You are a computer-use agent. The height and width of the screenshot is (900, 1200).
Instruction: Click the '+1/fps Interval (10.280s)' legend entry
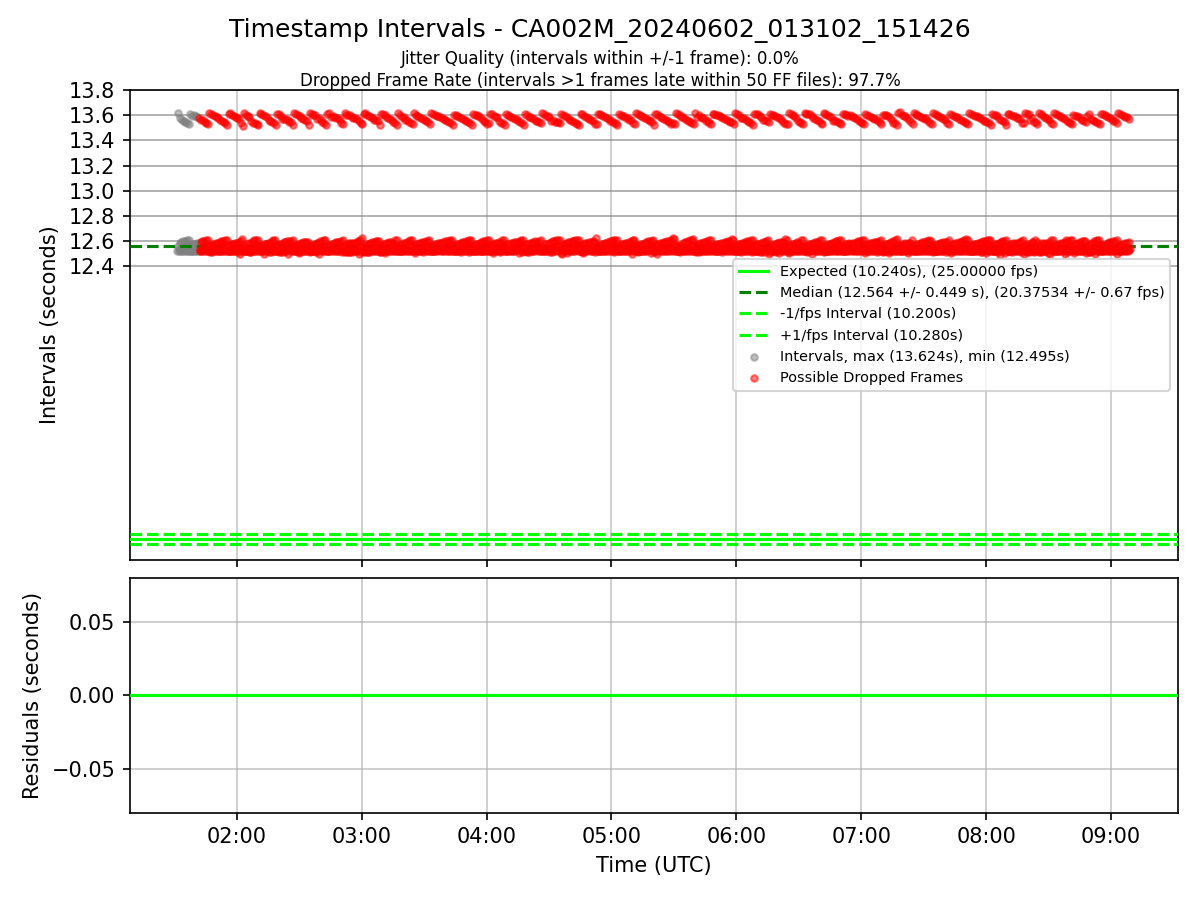click(x=871, y=335)
